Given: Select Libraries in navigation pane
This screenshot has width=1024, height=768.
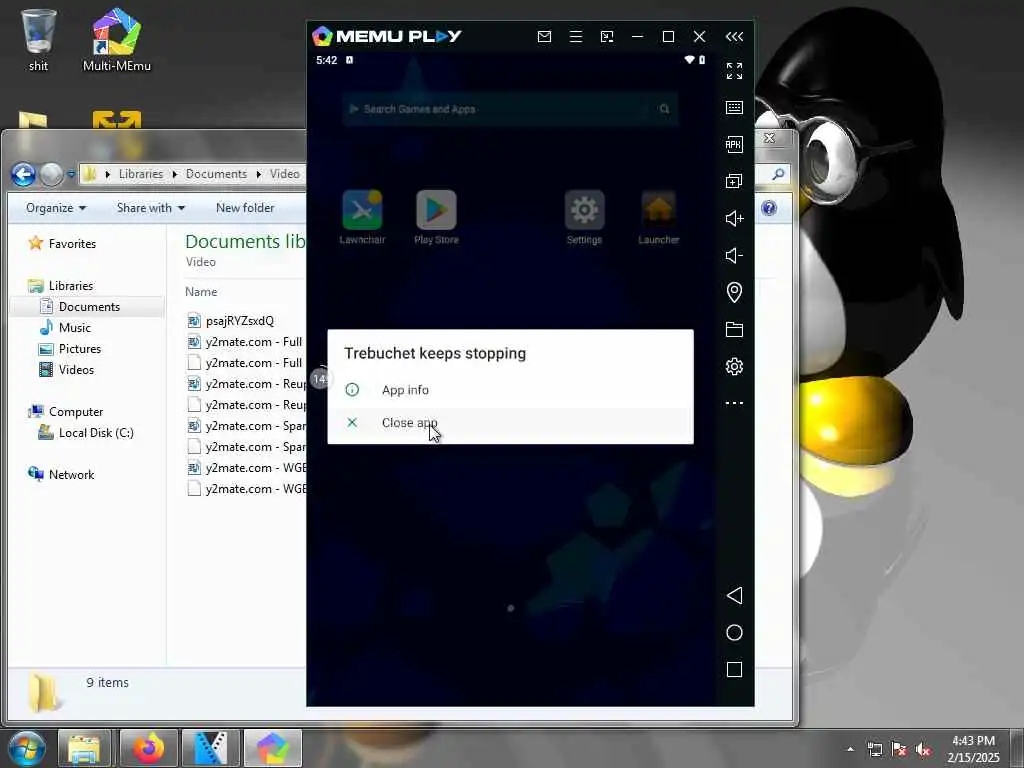Looking at the screenshot, I should pyautogui.click(x=71, y=285).
